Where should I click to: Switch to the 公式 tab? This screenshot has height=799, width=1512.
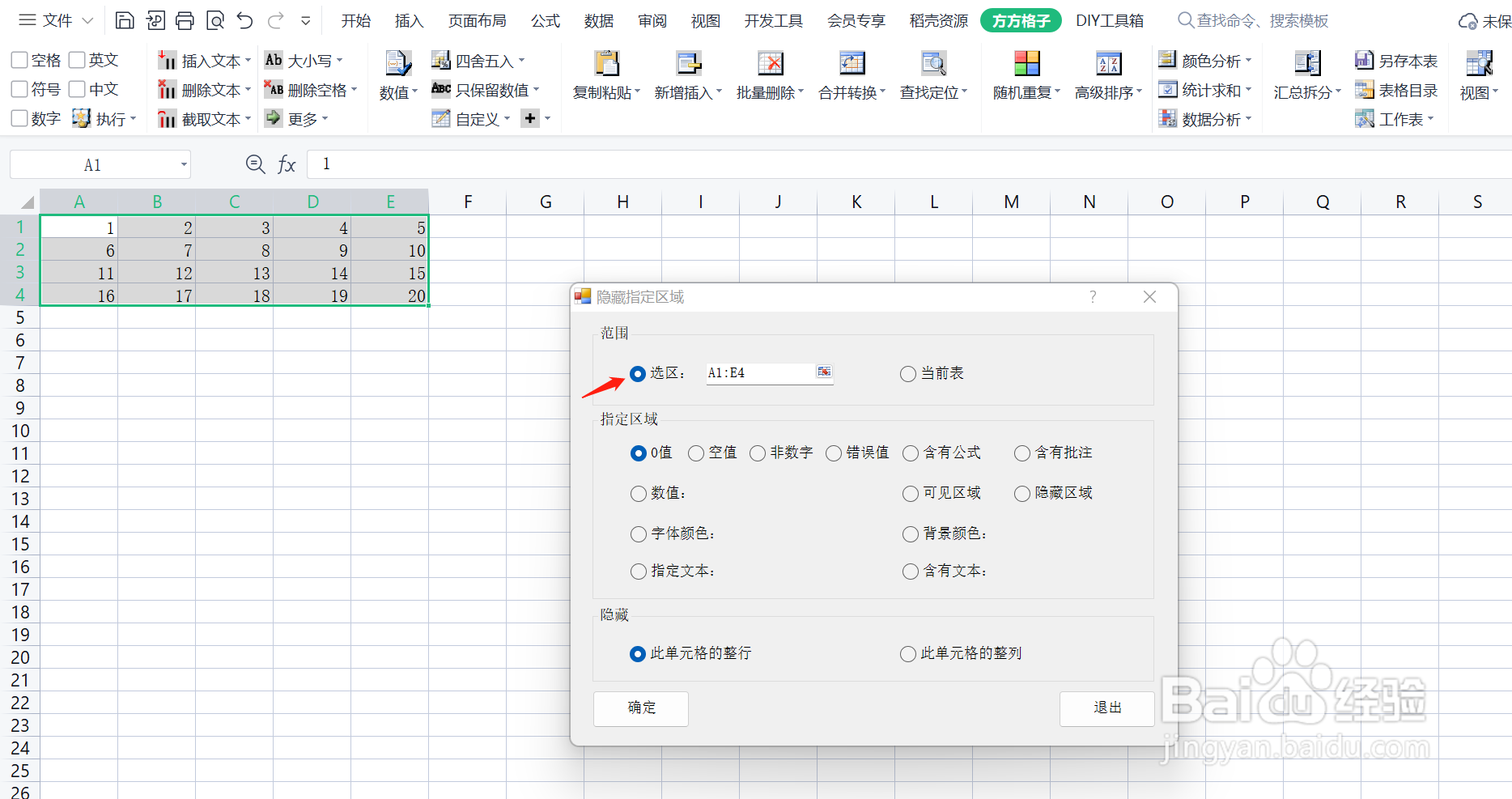[546, 20]
